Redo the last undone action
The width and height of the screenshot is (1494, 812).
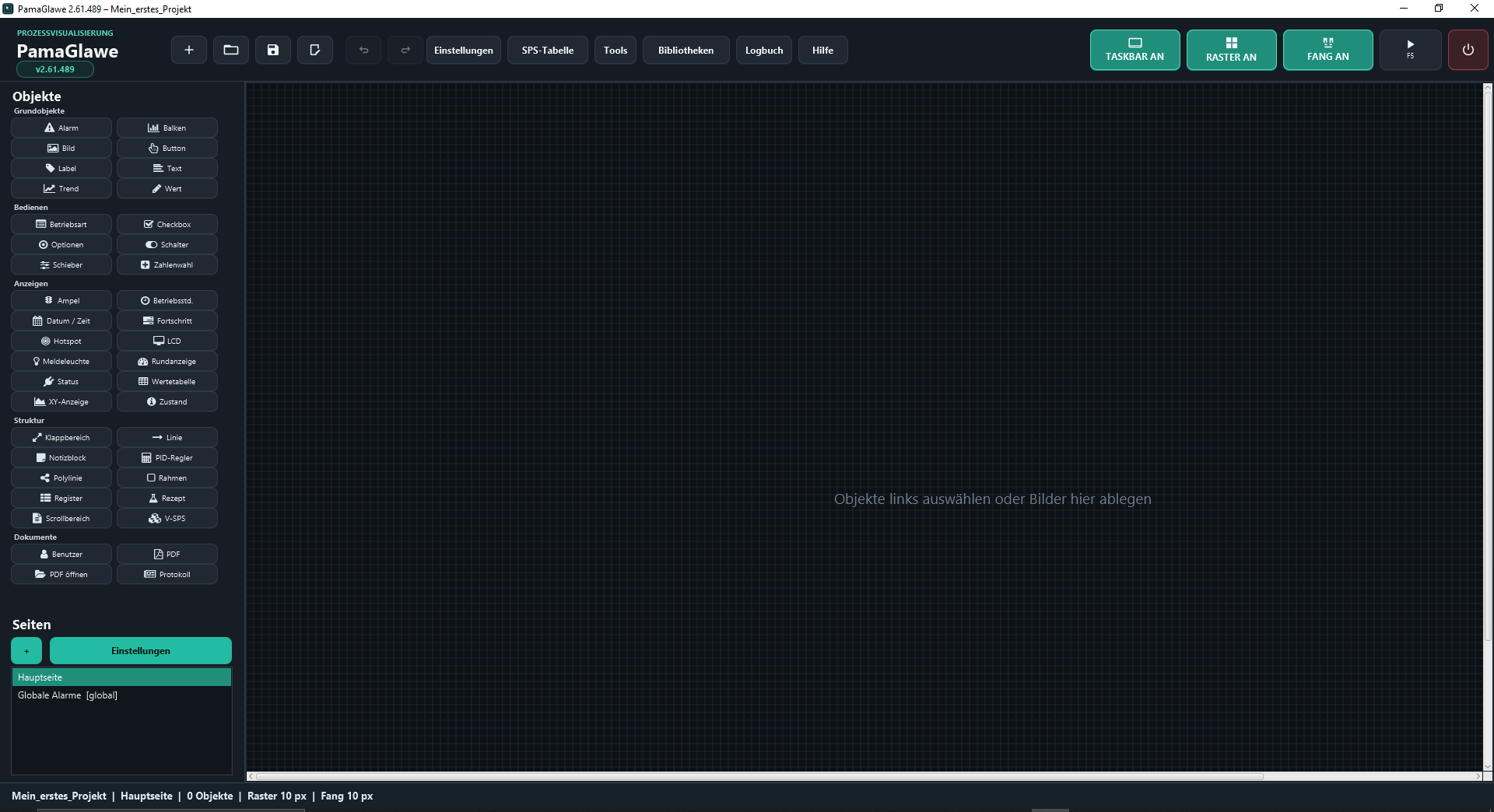pos(405,50)
